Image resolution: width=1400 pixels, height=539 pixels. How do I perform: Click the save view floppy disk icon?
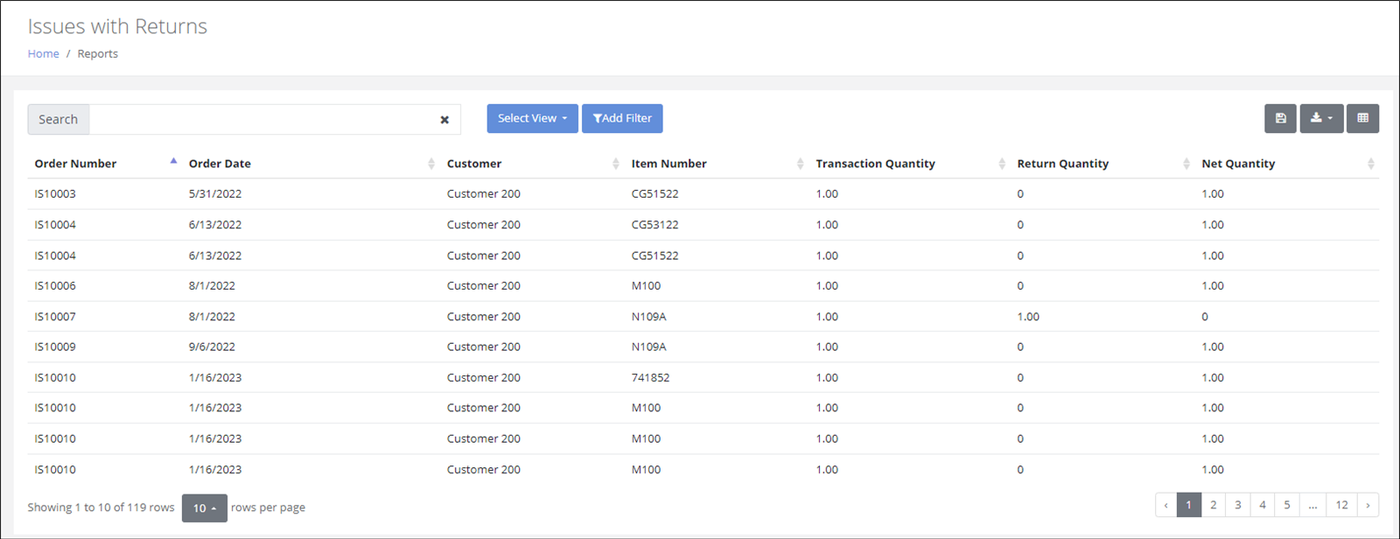[x=1280, y=118]
